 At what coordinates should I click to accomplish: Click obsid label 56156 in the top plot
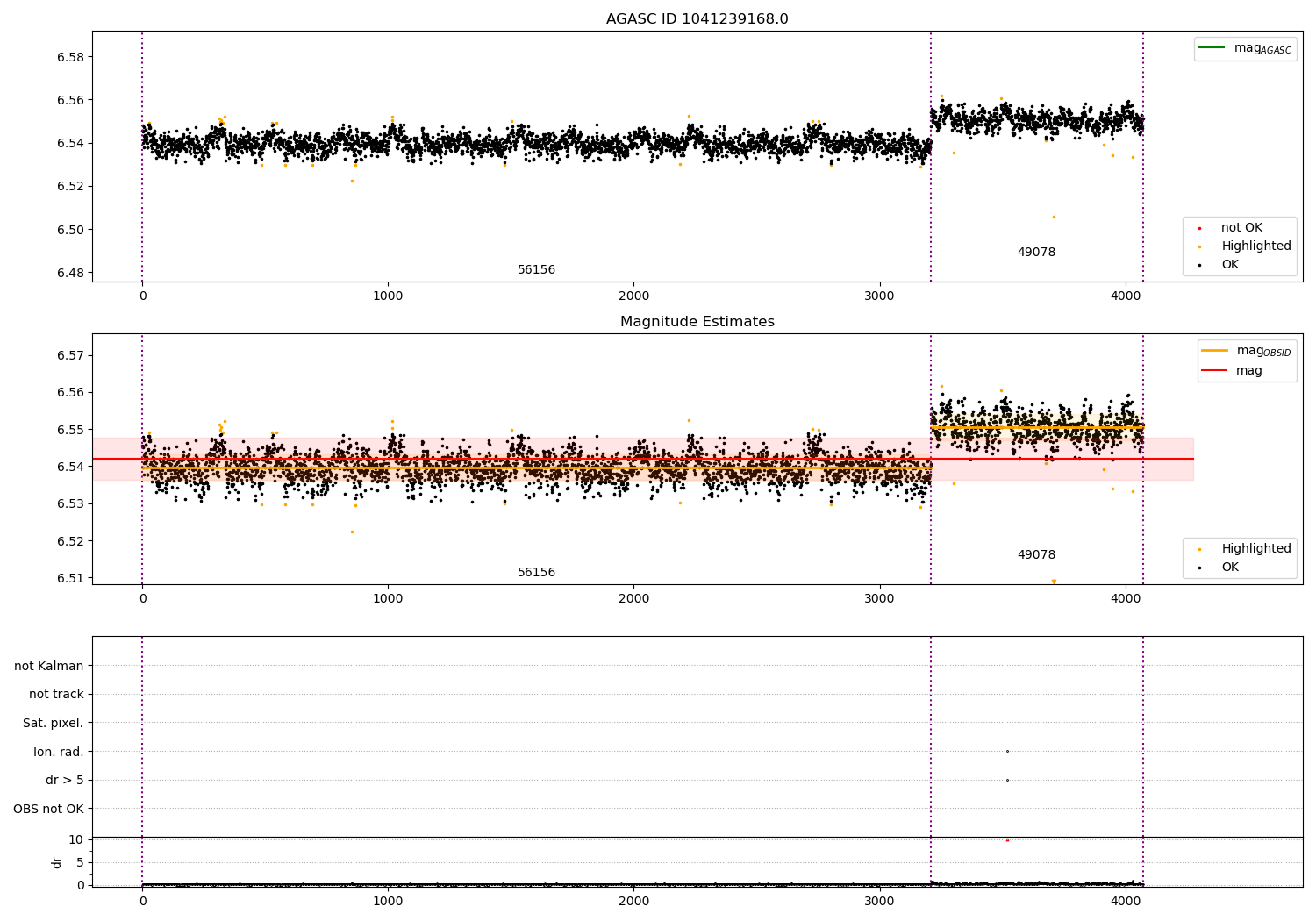(x=536, y=270)
